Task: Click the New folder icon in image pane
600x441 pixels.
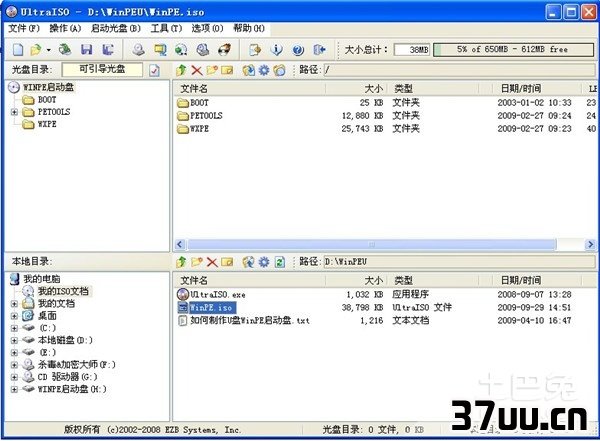Action: click(212, 70)
